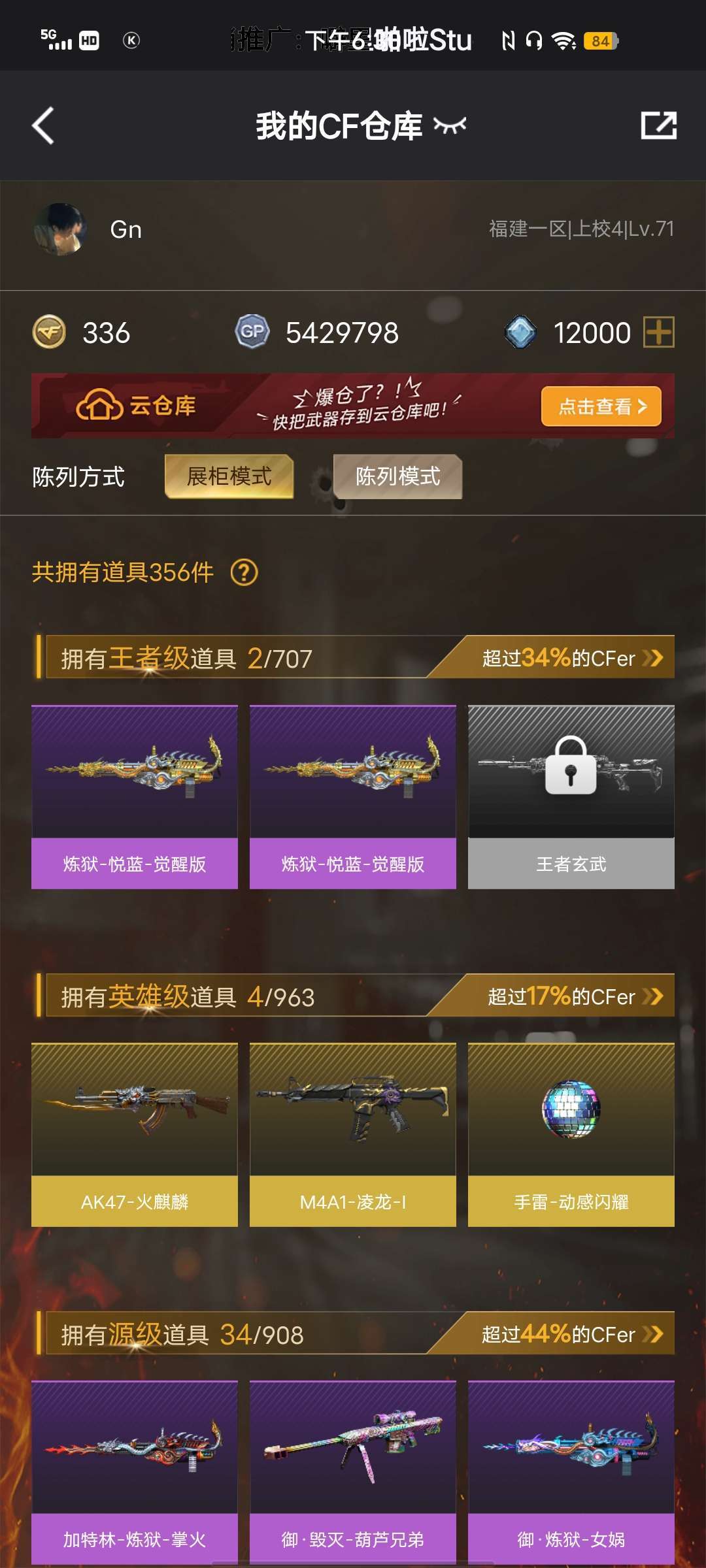This screenshot has width=706, height=1568.
Task: Select the AK47-火麒麟 weapon card
Action: click(x=135, y=1135)
